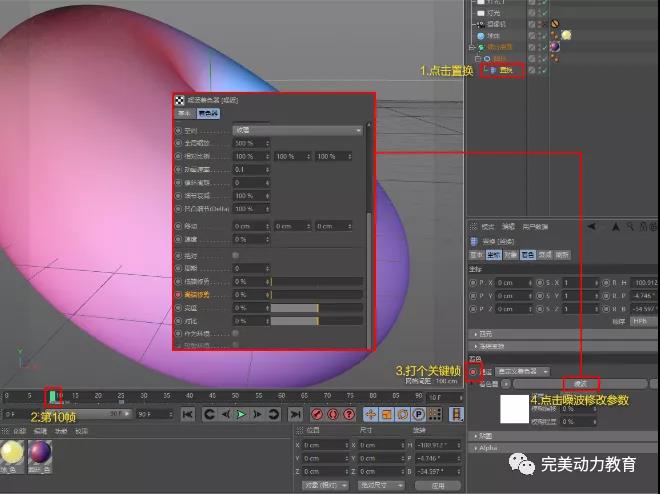Toggle the 相对 checkbox in noise shader
The height and width of the screenshot is (494, 660).
pyautogui.click(x=236, y=256)
